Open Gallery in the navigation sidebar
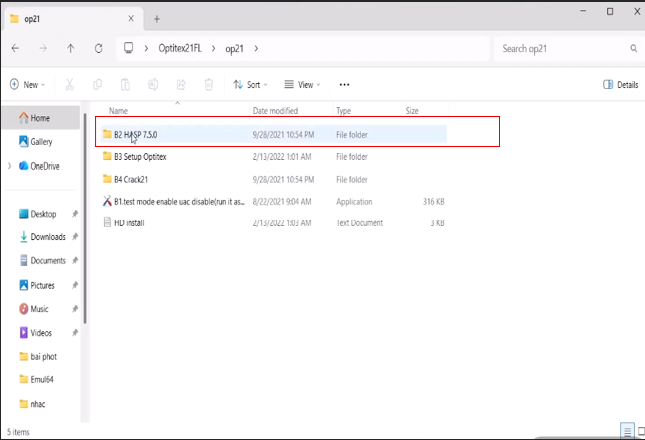 click(x=41, y=142)
